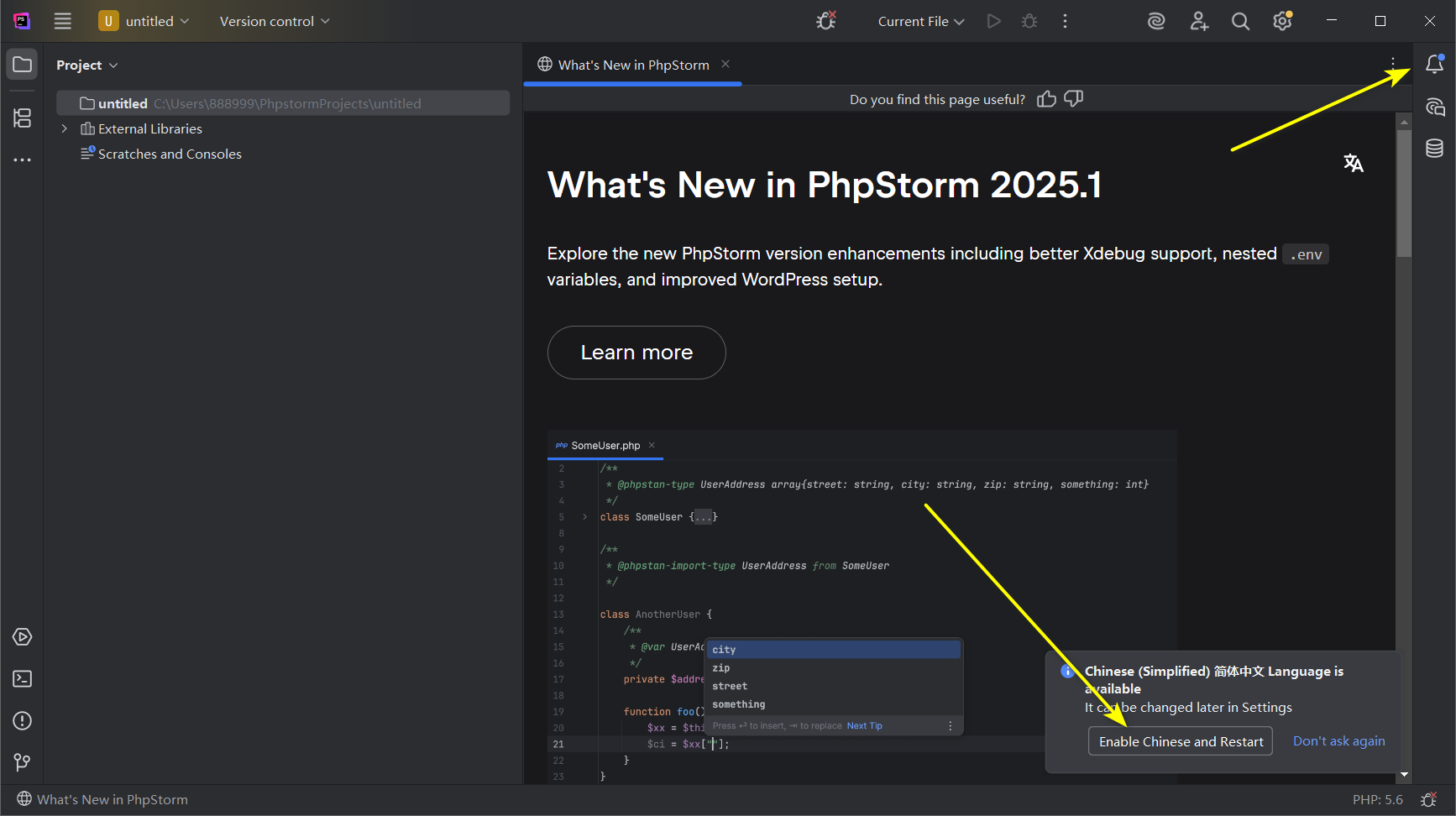Open the Terminal tool window

pyautogui.click(x=23, y=678)
